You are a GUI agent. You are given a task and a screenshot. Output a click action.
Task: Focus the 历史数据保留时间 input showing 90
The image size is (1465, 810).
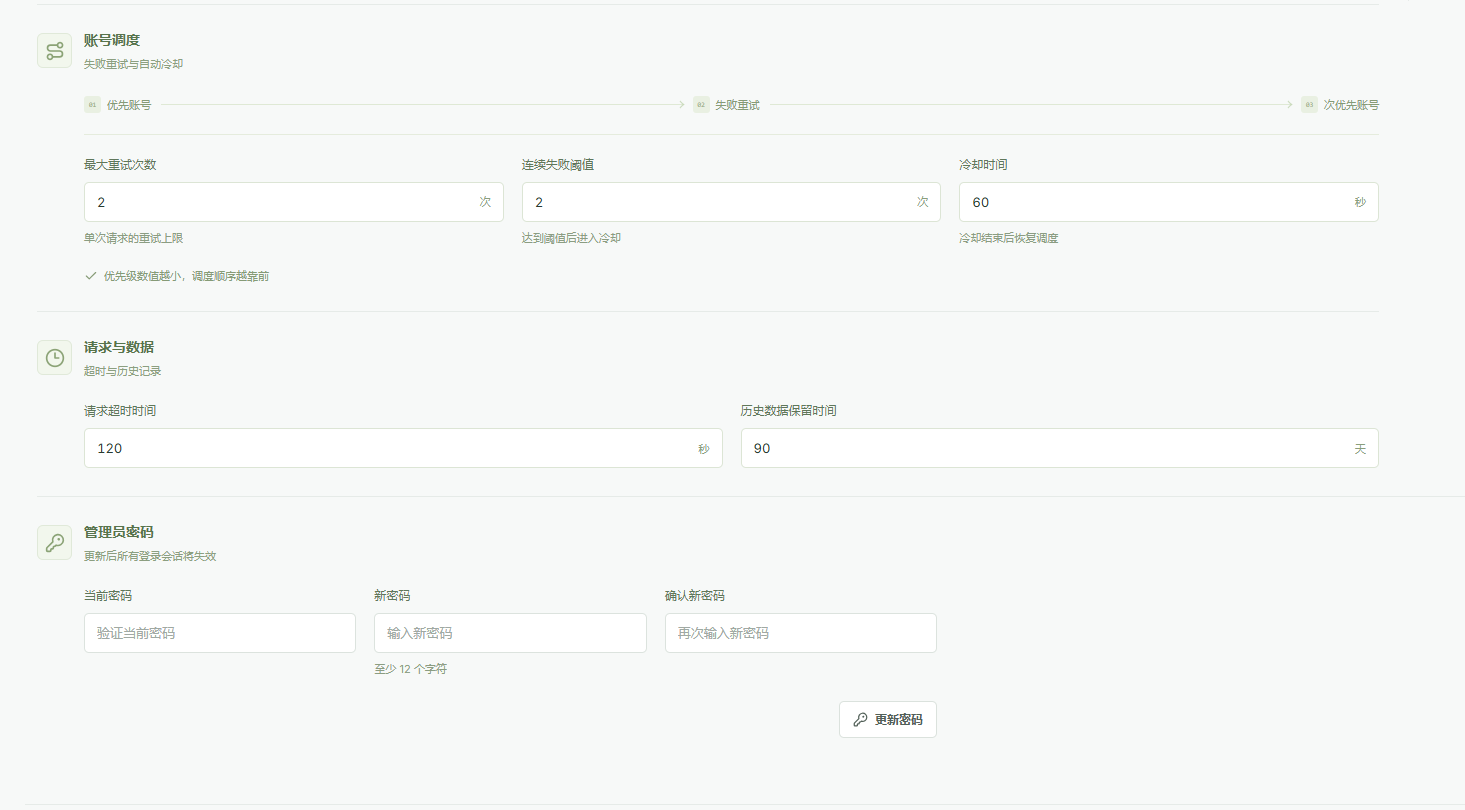click(x=1060, y=448)
